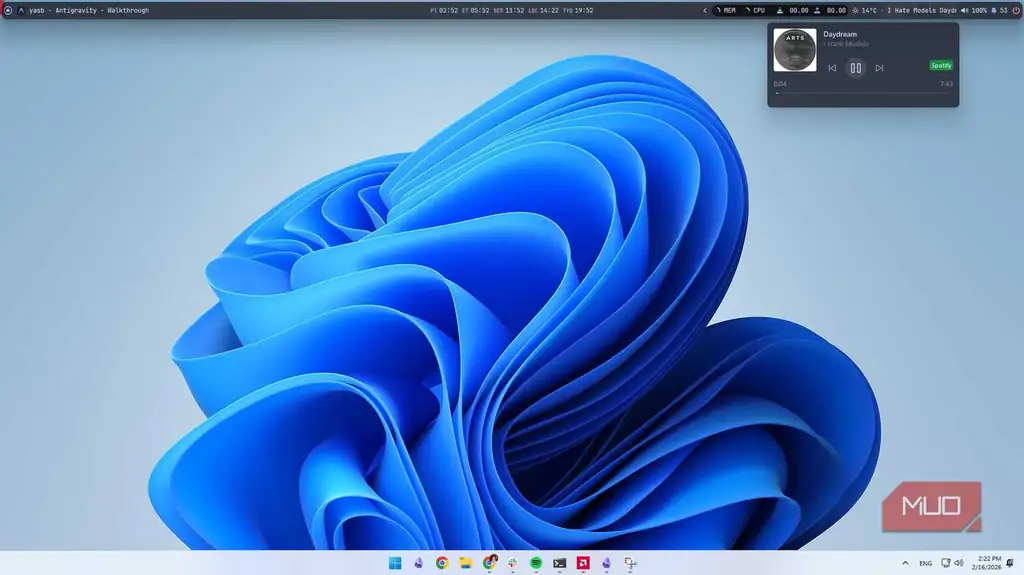This screenshot has height=575, width=1024.
Task: Open the Windows Start menu
Action: pyautogui.click(x=395, y=563)
